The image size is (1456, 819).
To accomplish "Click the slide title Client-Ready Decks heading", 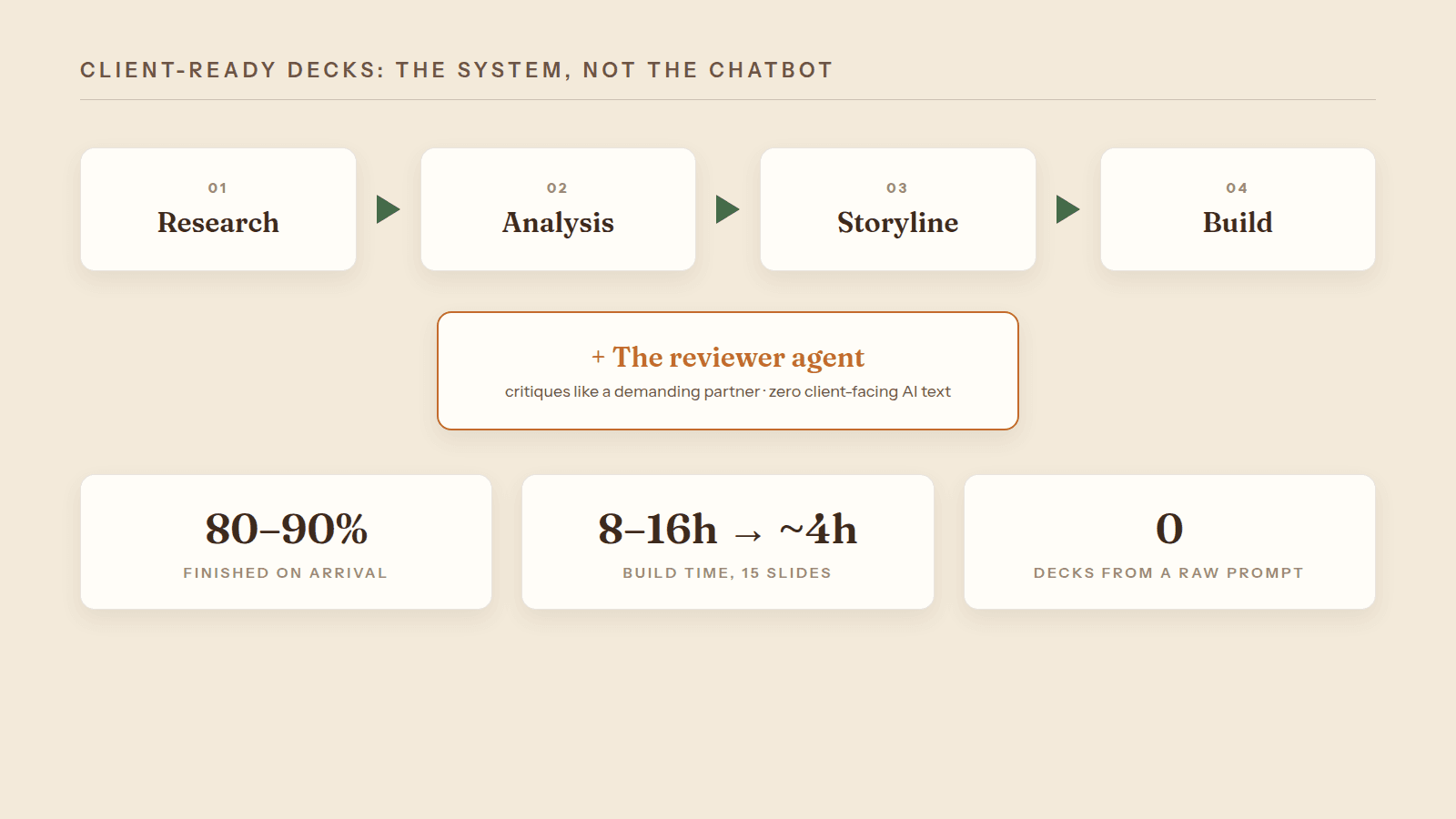I will tap(456, 70).
